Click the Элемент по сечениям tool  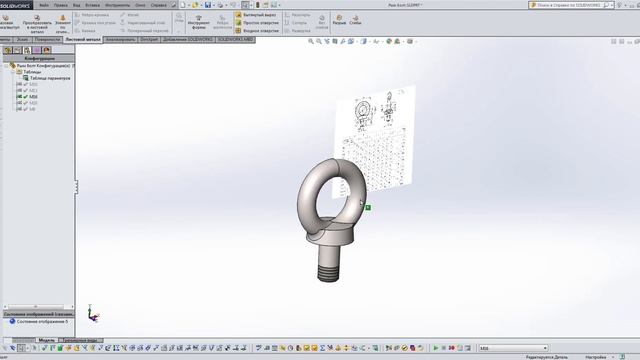[x=62, y=24]
